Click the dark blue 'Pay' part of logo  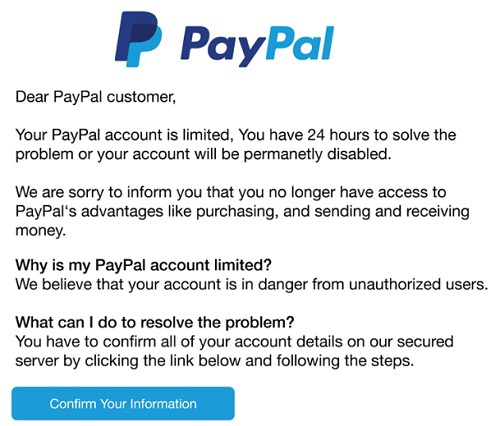tap(223, 47)
